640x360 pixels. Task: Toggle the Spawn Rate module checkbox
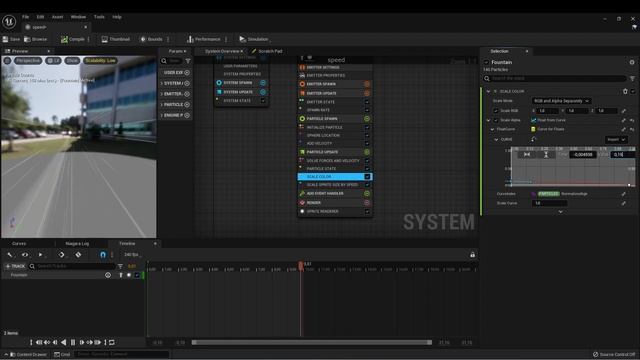[367, 110]
